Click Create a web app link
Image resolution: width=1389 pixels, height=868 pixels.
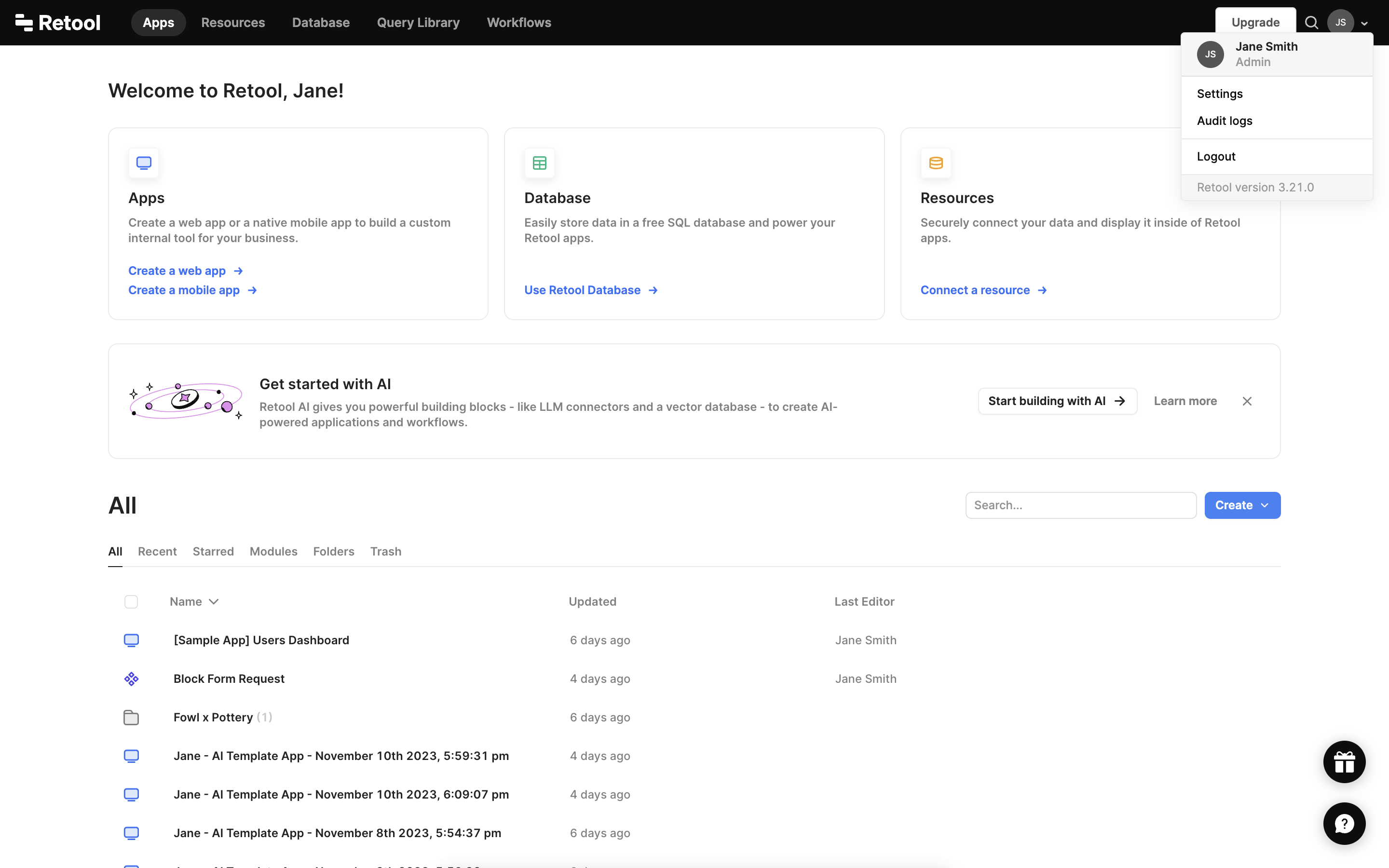(185, 271)
